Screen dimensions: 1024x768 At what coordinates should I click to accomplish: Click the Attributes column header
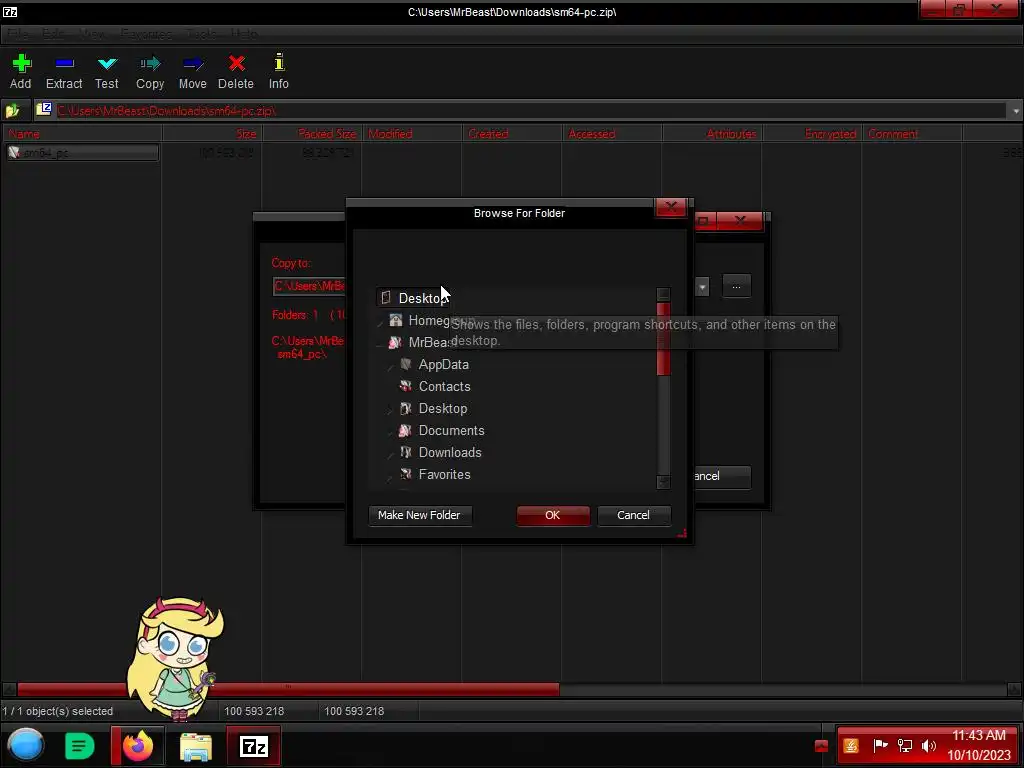713,134
